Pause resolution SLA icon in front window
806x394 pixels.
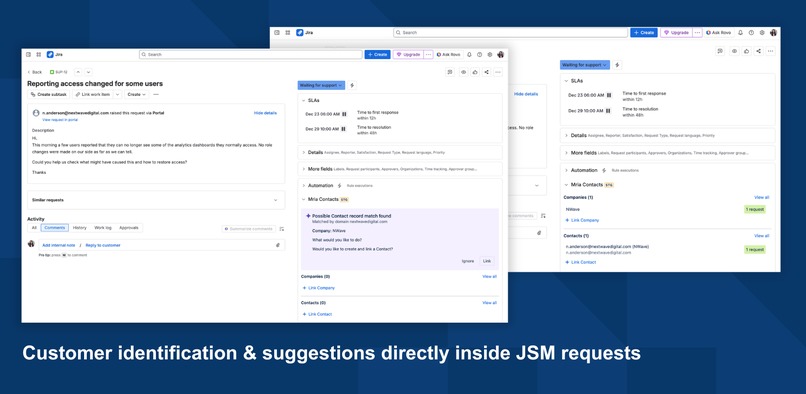(x=344, y=129)
